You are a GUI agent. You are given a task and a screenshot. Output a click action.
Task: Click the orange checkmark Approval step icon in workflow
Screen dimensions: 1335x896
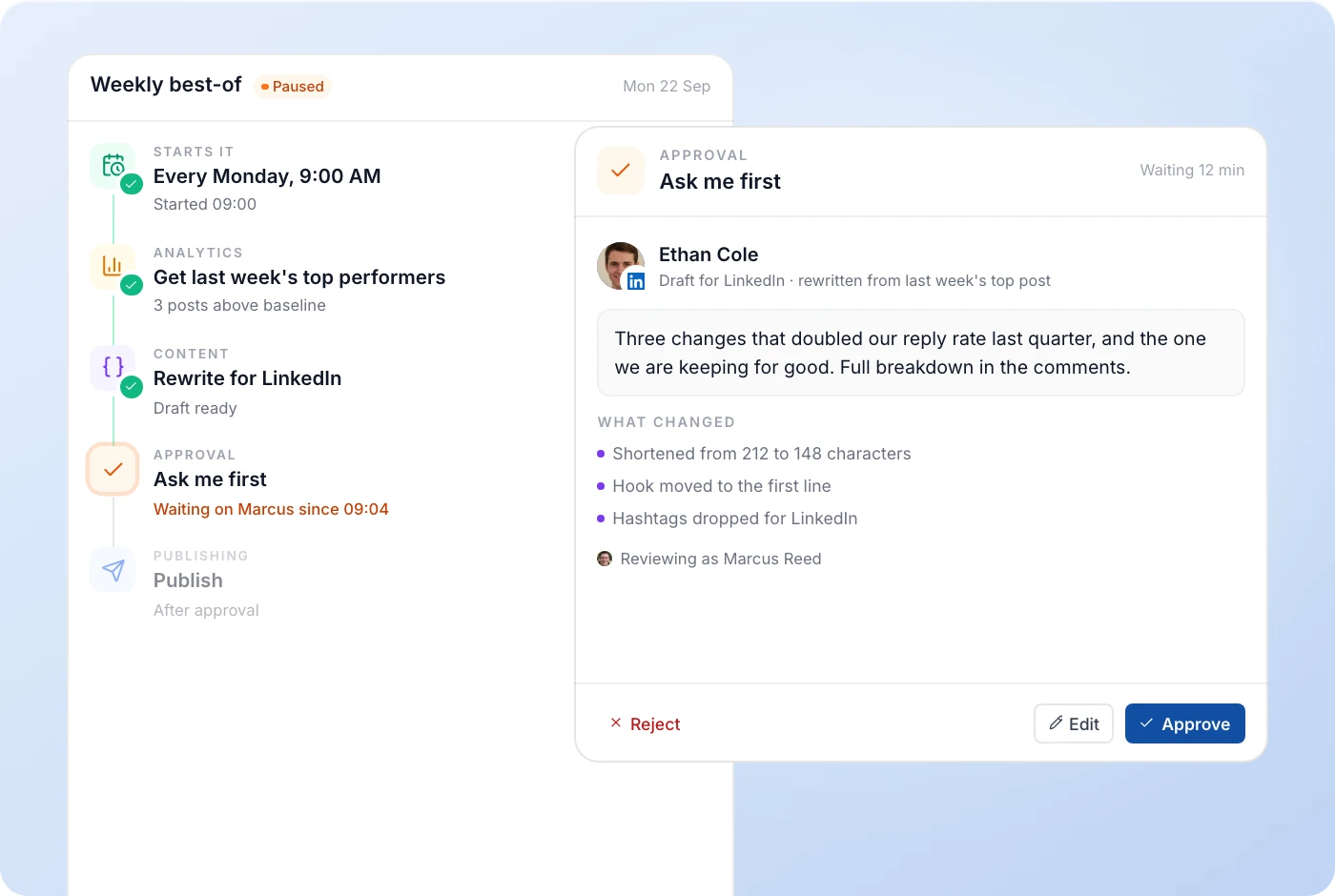pyautogui.click(x=113, y=469)
